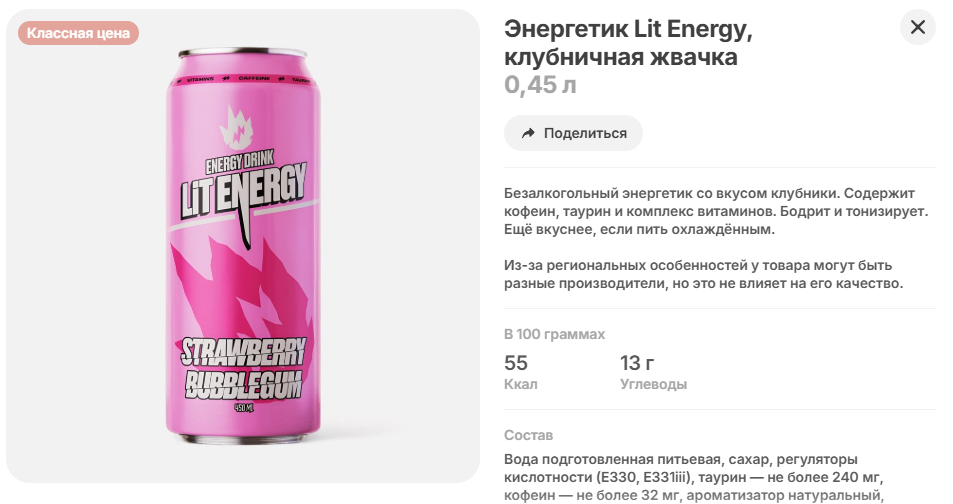953x504 pixels.
Task: Click the 13 г Углеводы value
Action: point(637,363)
